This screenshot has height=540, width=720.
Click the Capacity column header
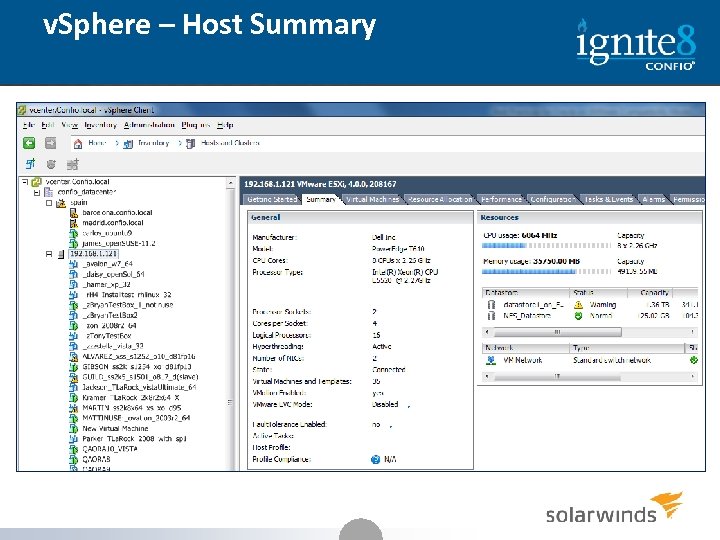pyautogui.click(x=650, y=292)
